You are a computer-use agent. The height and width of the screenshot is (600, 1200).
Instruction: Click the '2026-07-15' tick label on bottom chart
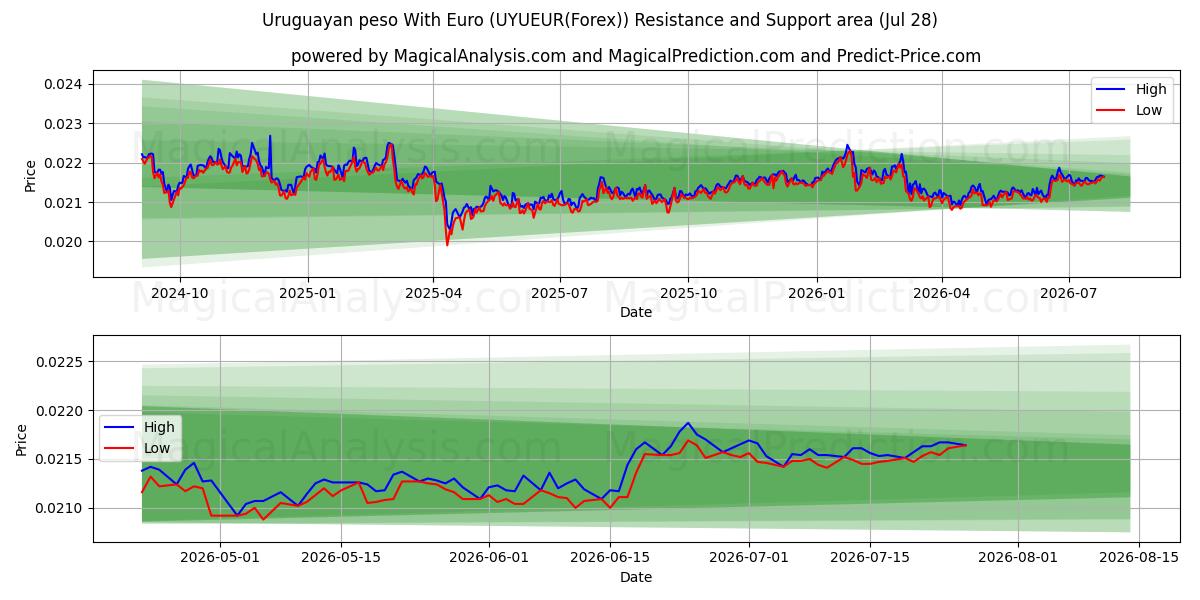pyautogui.click(x=870, y=558)
